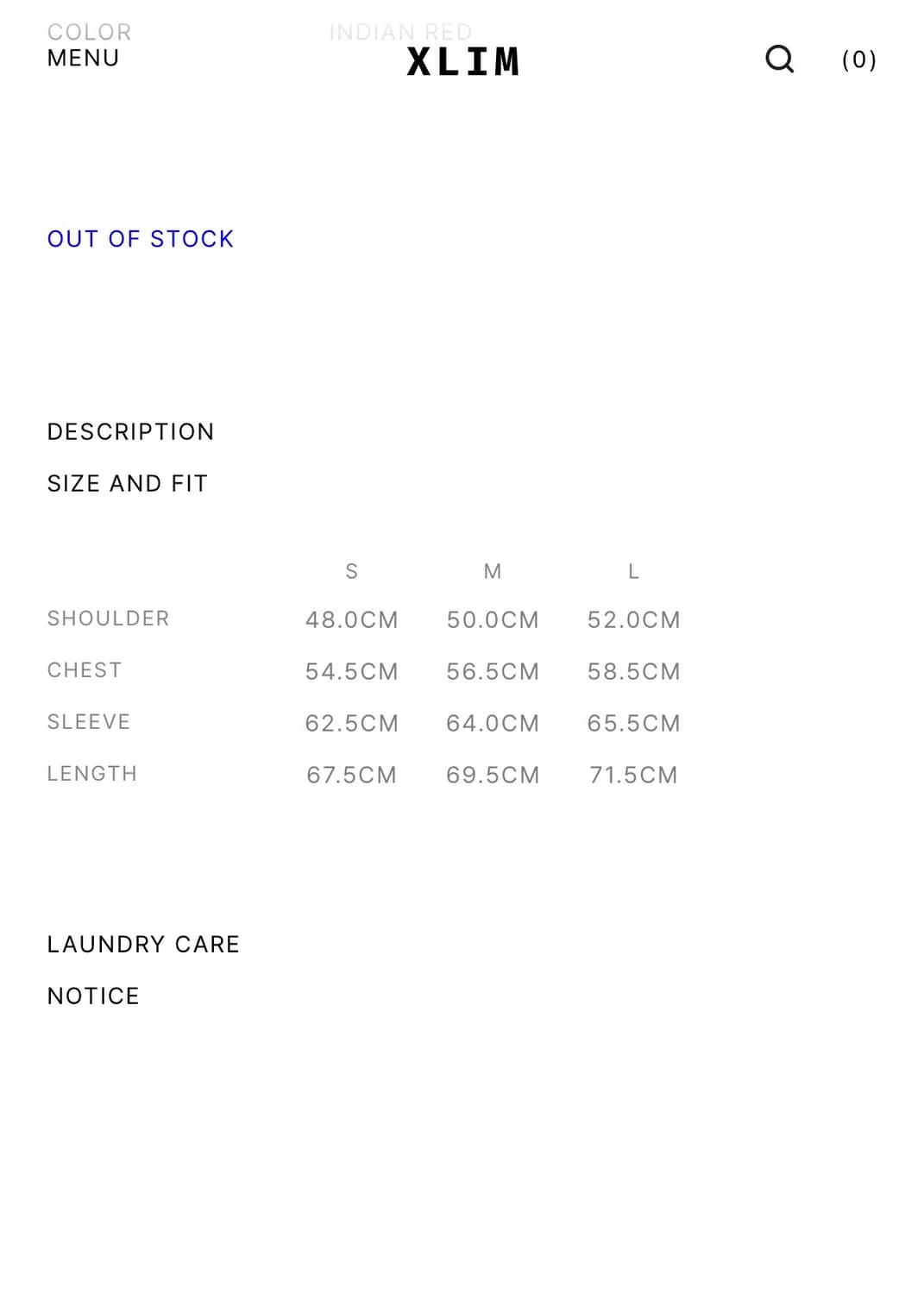The width and height of the screenshot is (924, 1294).
Task: Open the MENU navigation
Action: (83, 59)
